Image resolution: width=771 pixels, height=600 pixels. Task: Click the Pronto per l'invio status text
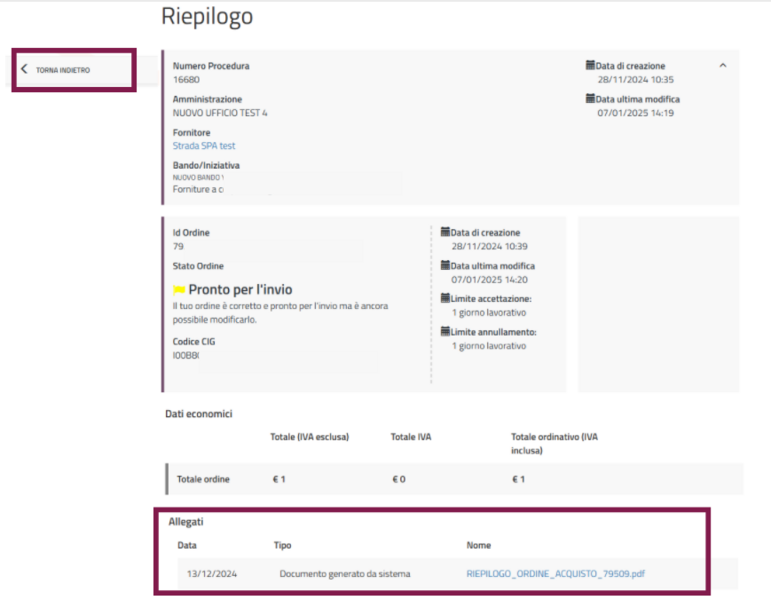[x=240, y=290]
